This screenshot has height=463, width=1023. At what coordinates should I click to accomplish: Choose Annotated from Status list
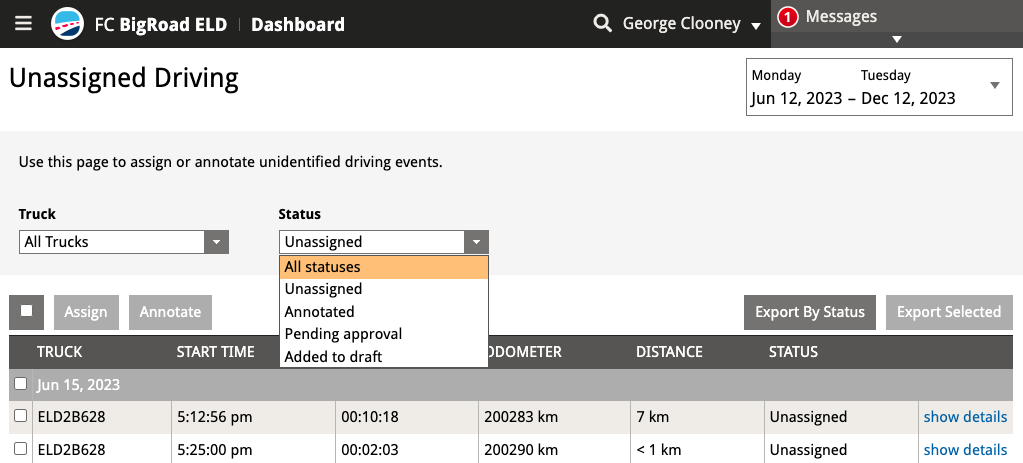(x=384, y=312)
